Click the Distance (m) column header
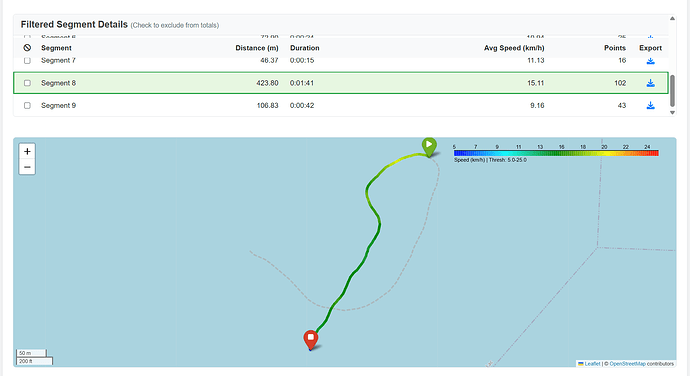This screenshot has height=376, width=690. (257, 48)
